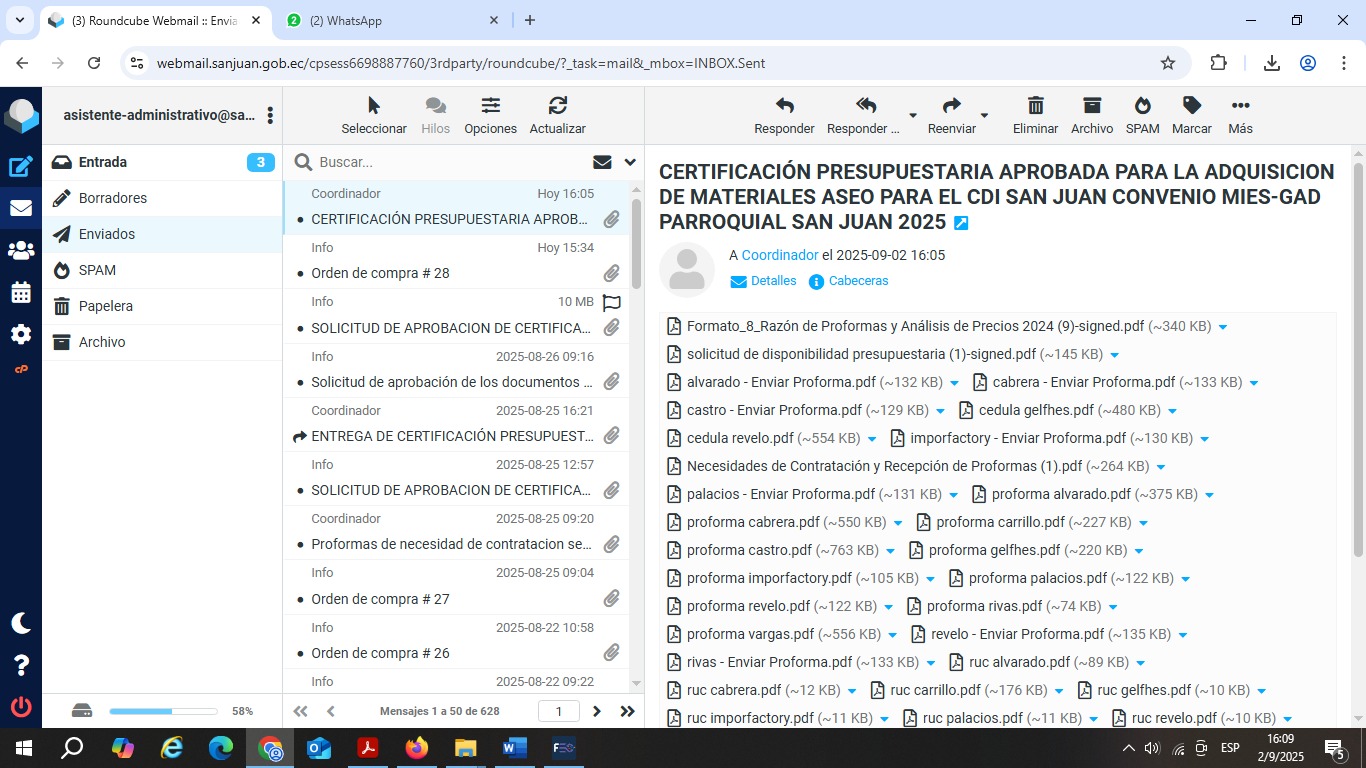The height and width of the screenshot is (768, 1366).
Task: Click the Responder reply icon
Action: (784, 106)
